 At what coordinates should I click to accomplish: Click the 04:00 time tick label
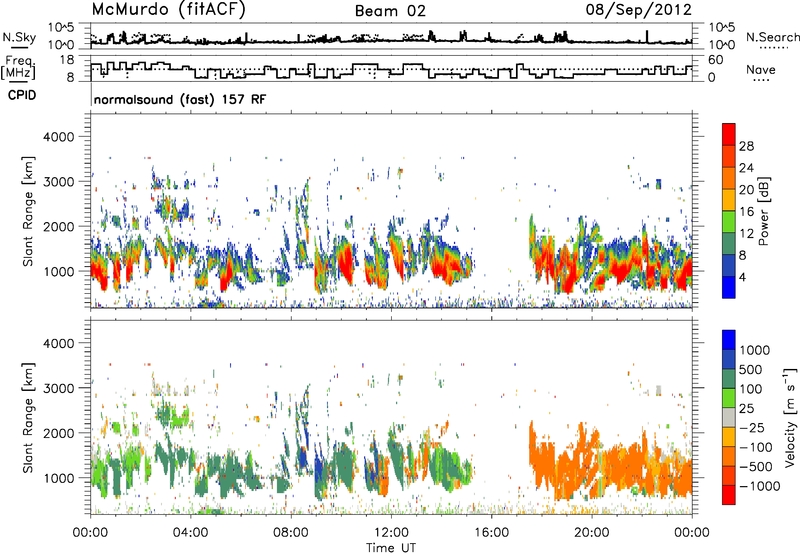[x=190, y=533]
